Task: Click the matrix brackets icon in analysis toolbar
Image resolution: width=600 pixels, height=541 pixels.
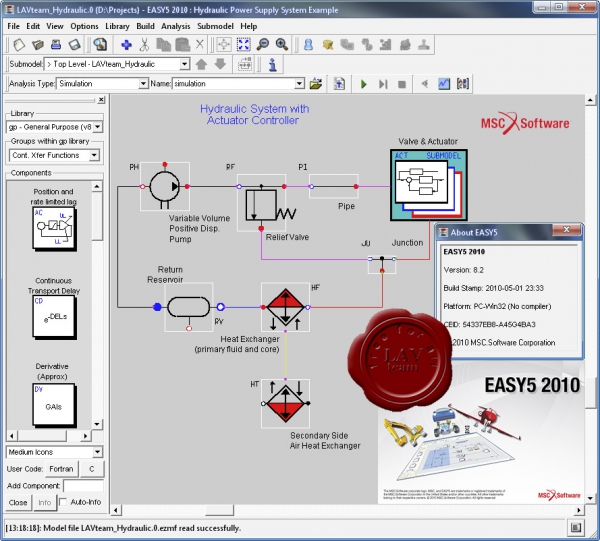Action: (463, 83)
